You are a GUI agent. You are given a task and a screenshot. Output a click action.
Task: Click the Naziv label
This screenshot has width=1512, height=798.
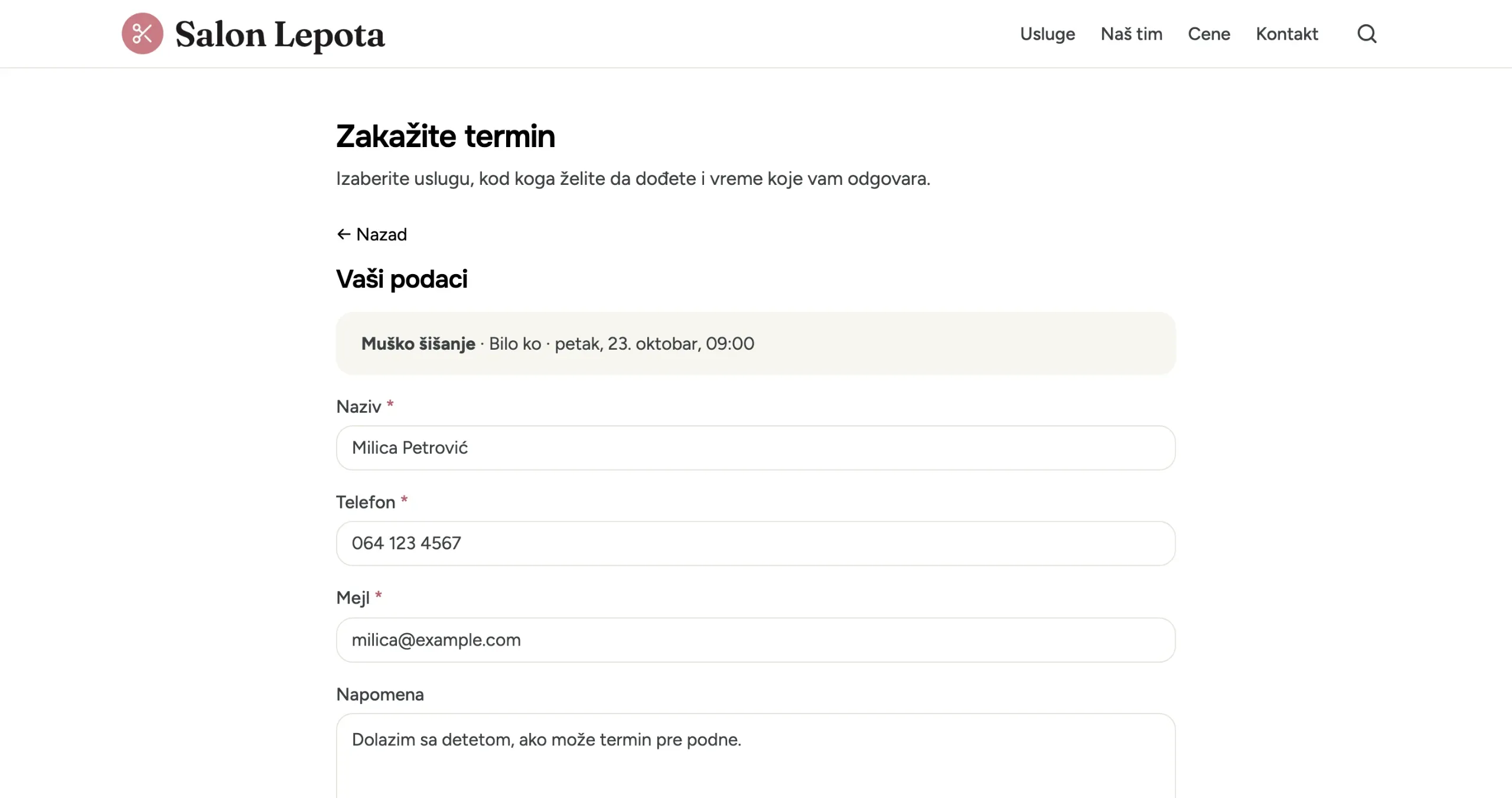[359, 406]
